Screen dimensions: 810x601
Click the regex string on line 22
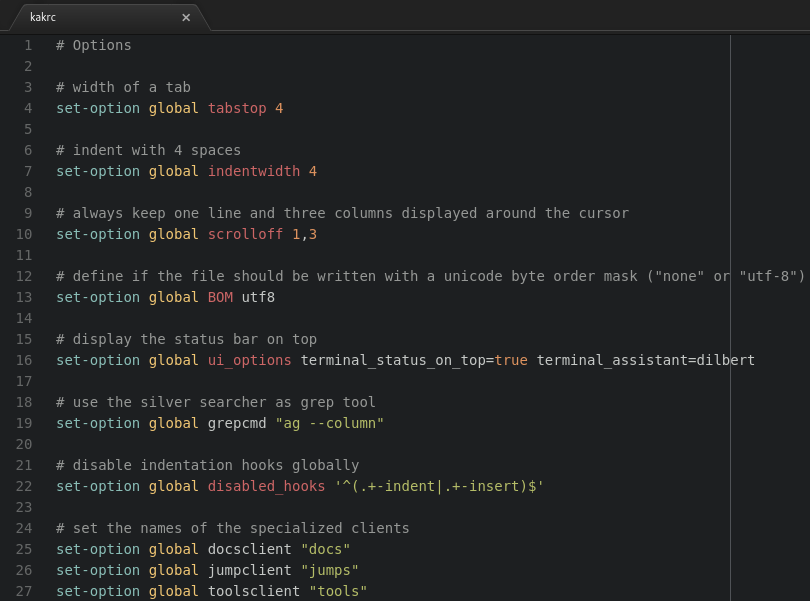coord(439,486)
